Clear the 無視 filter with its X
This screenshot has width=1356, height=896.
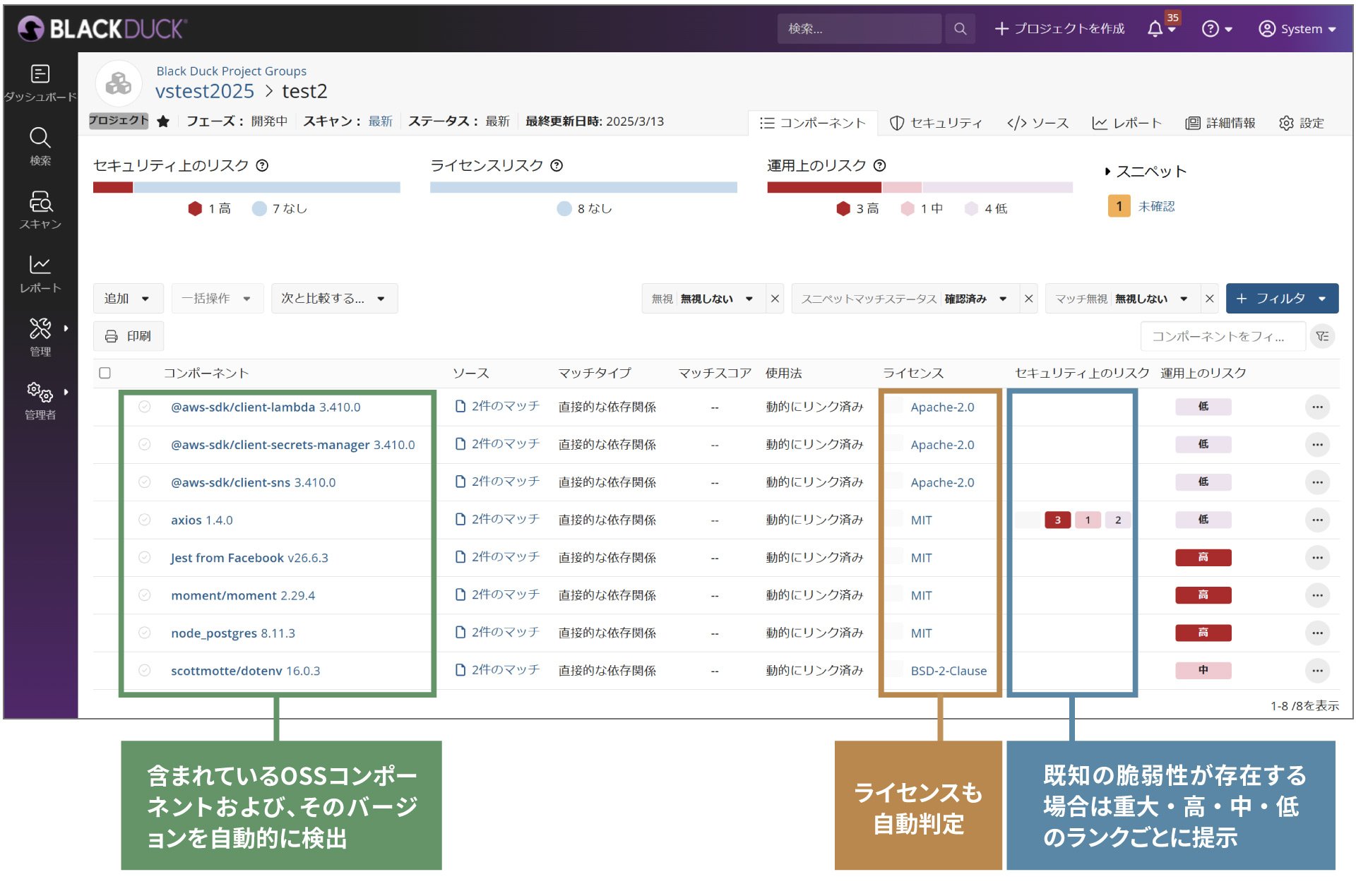(775, 299)
